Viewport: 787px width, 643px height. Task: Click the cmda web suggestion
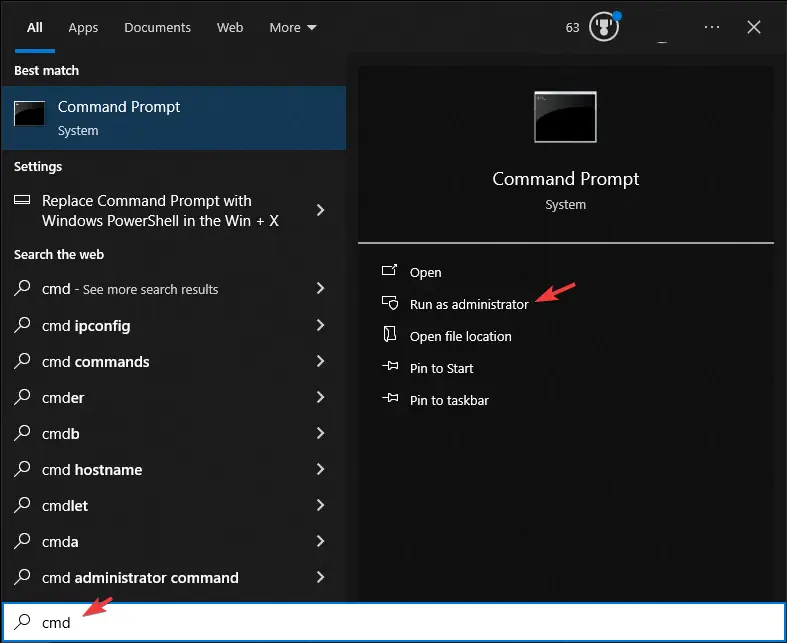click(x=174, y=542)
